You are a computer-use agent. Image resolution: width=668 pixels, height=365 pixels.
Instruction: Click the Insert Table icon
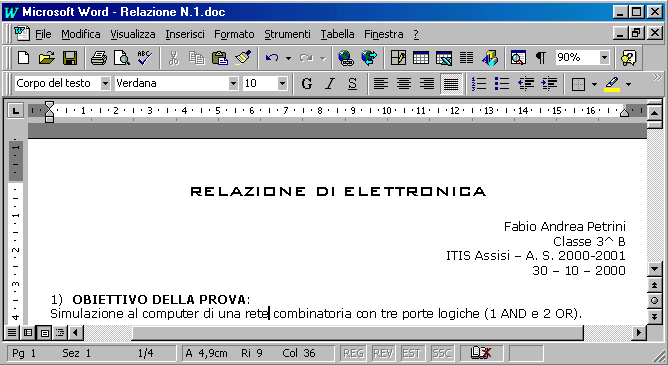click(420, 57)
